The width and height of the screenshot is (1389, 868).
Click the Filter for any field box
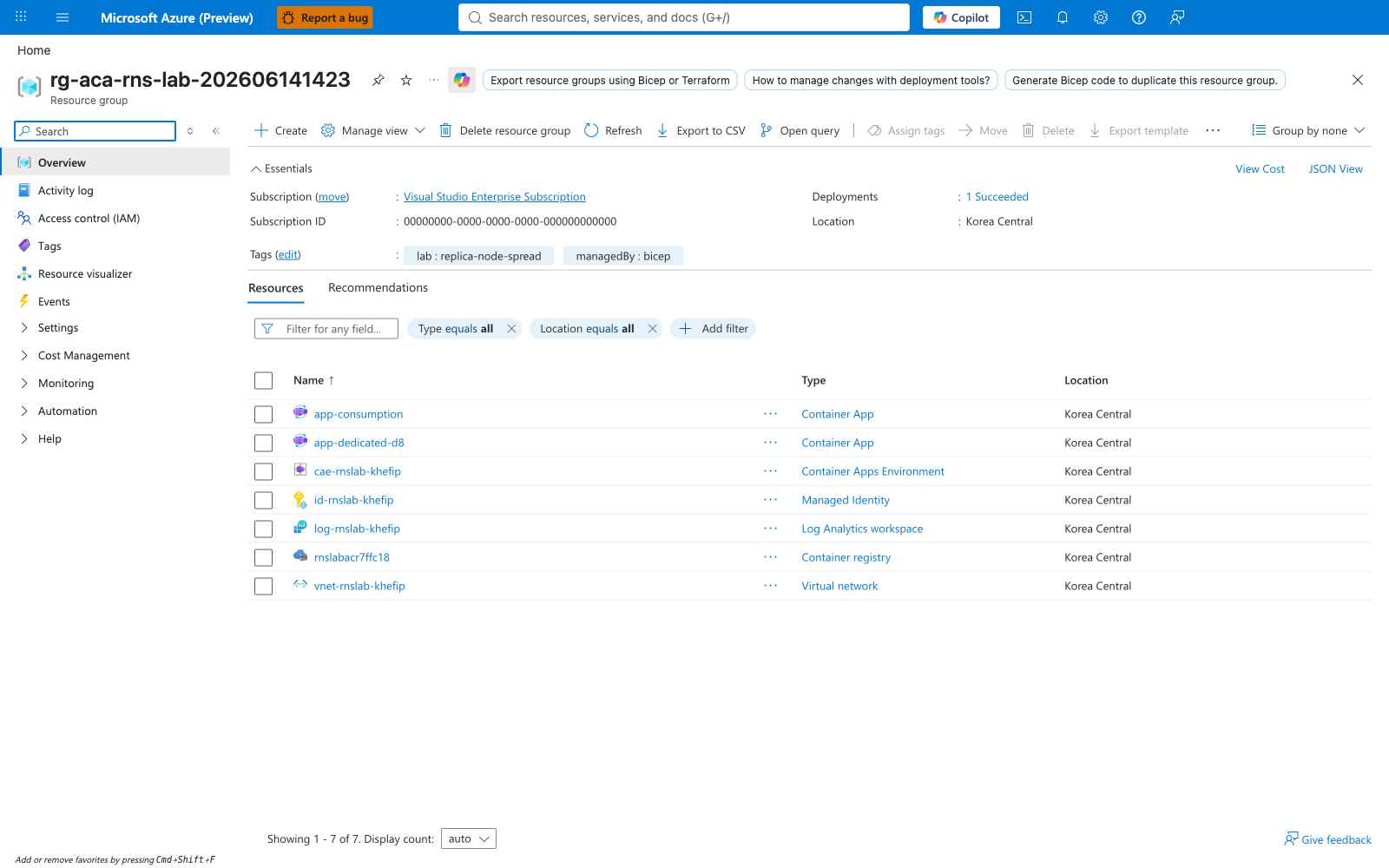(326, 328)
